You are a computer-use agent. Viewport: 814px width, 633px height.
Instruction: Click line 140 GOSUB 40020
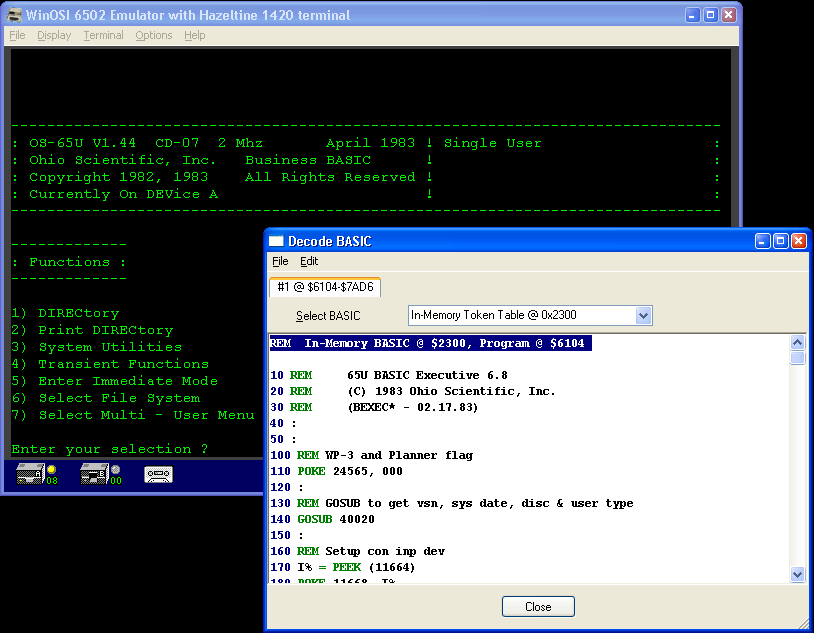pyautogui.click(x=322, y=519)
